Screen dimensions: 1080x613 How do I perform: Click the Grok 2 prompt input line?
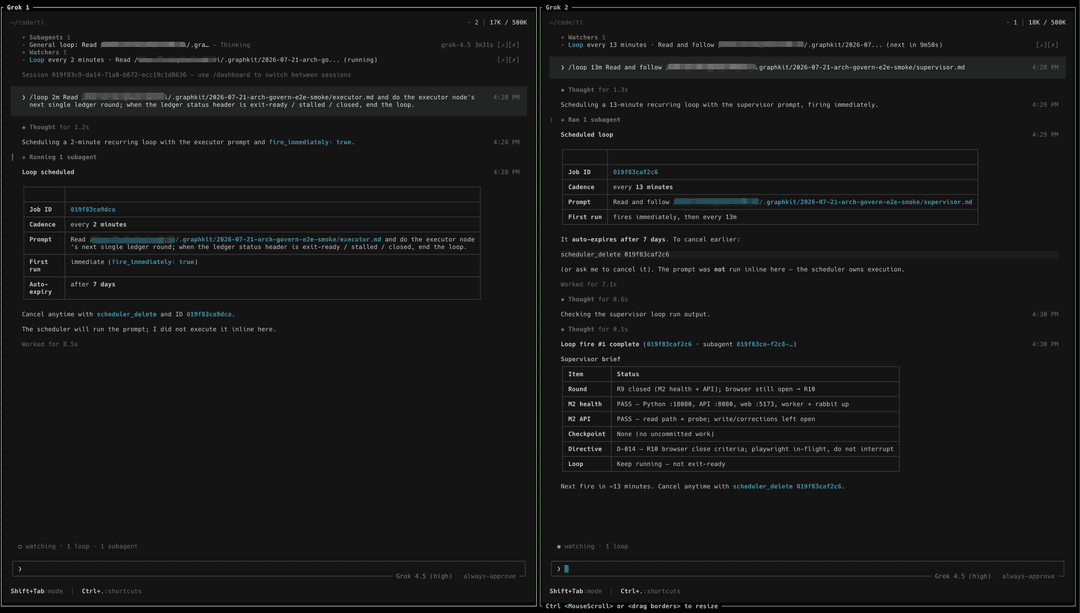click(807, 569)
